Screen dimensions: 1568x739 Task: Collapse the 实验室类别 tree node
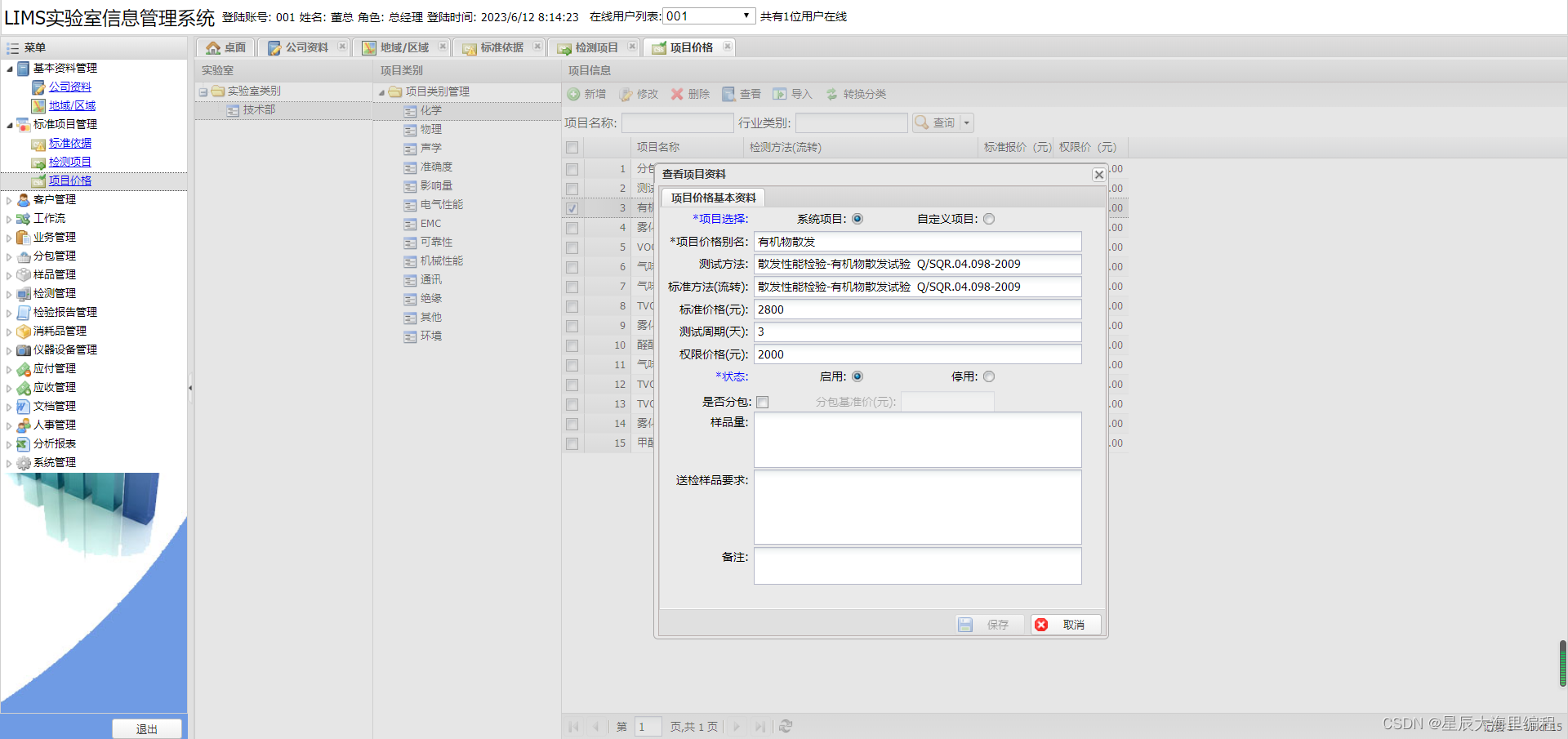[203, 91]
